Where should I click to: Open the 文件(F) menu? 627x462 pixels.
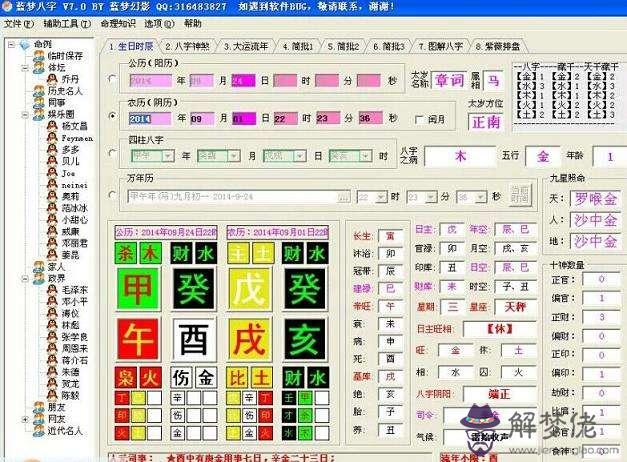[x=19, y=24]
